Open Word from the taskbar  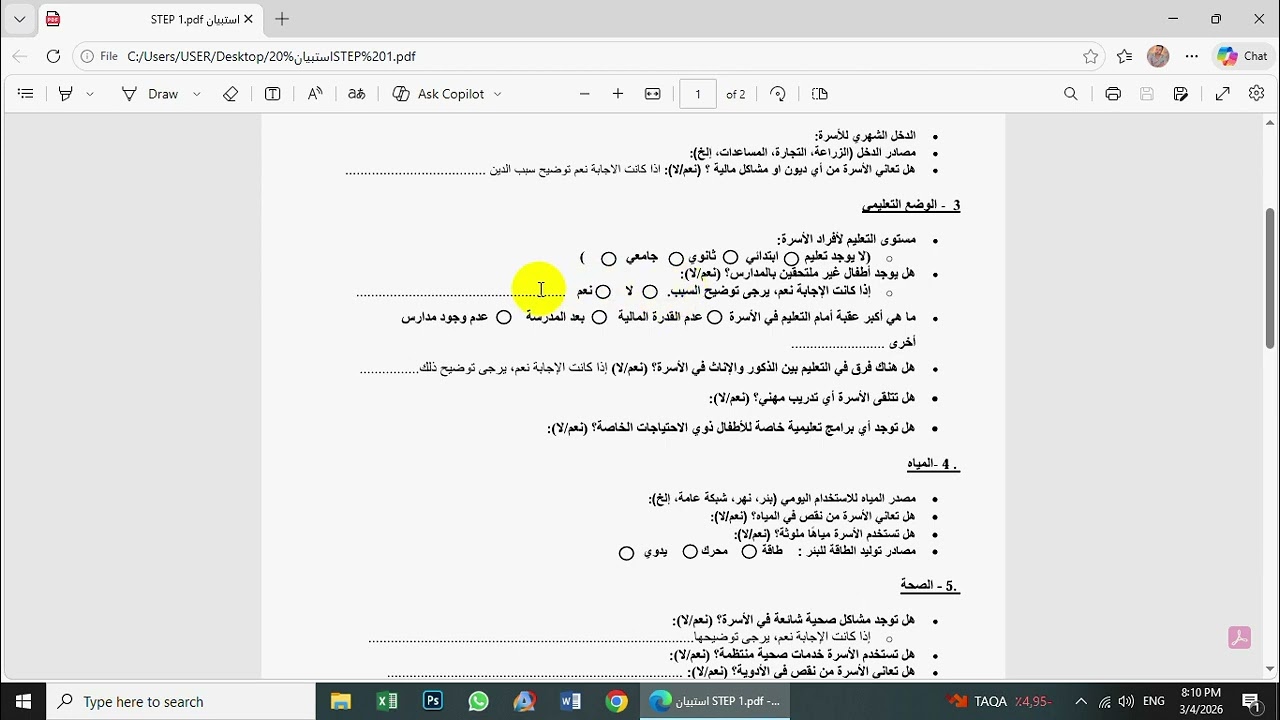[571, 701]
